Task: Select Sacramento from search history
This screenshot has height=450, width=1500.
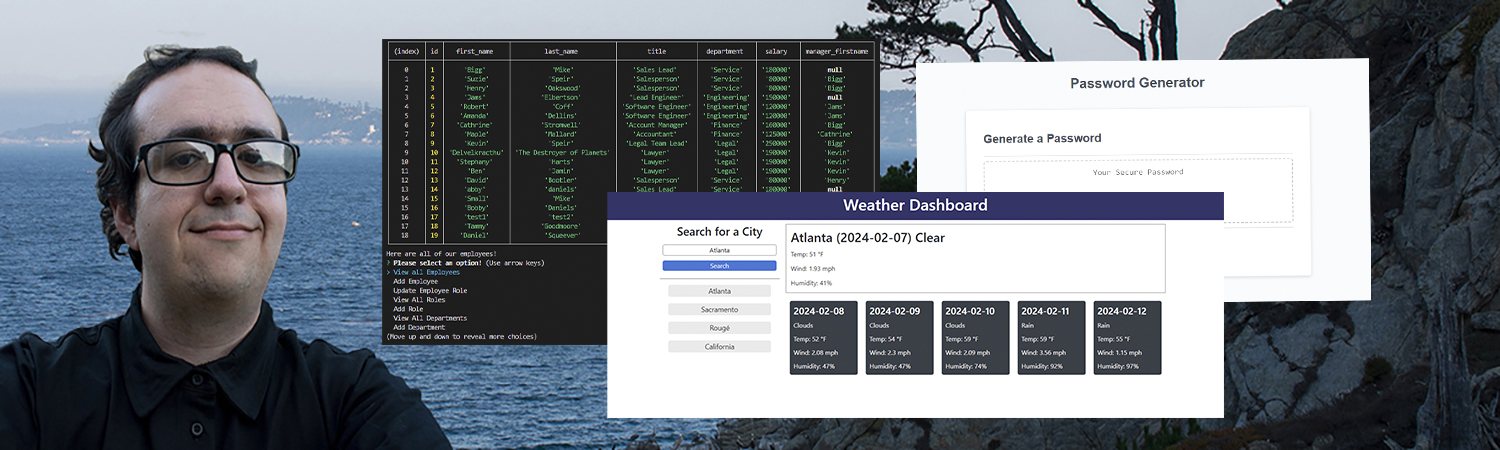Action: pos(719,310)
